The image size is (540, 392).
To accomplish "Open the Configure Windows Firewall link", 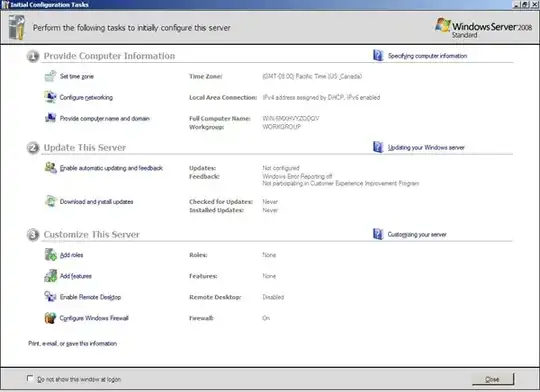I will tap(94, 318).
